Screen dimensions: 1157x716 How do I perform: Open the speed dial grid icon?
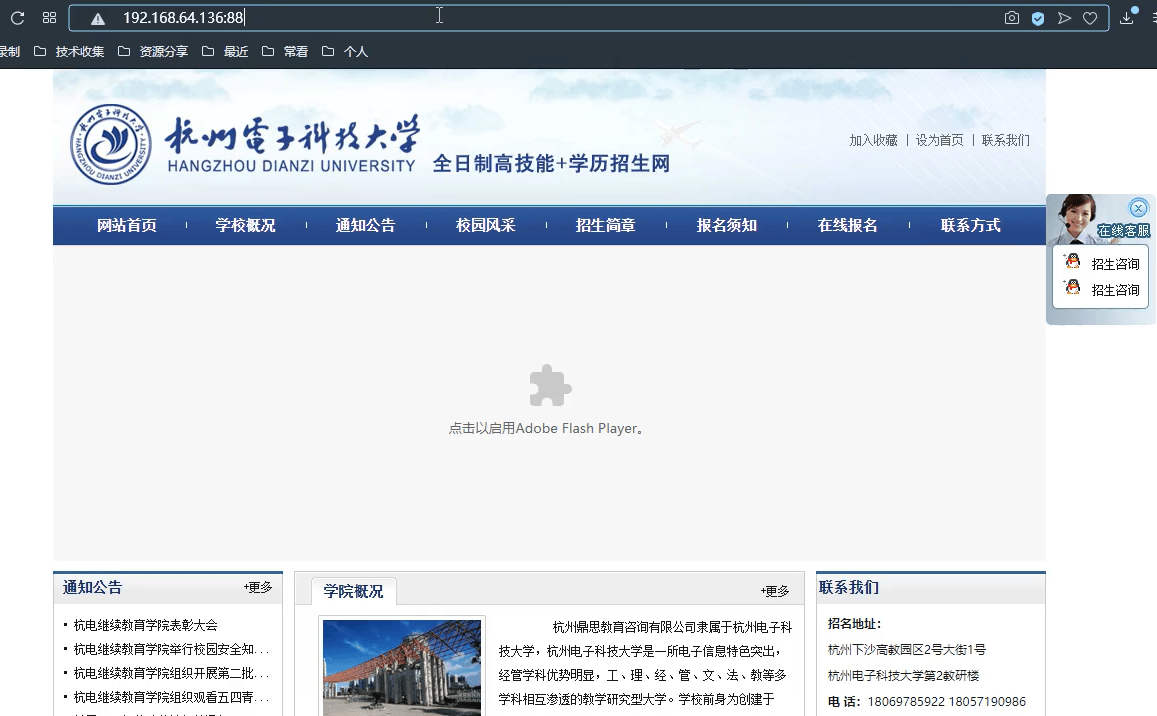click(x=49, y=18)
